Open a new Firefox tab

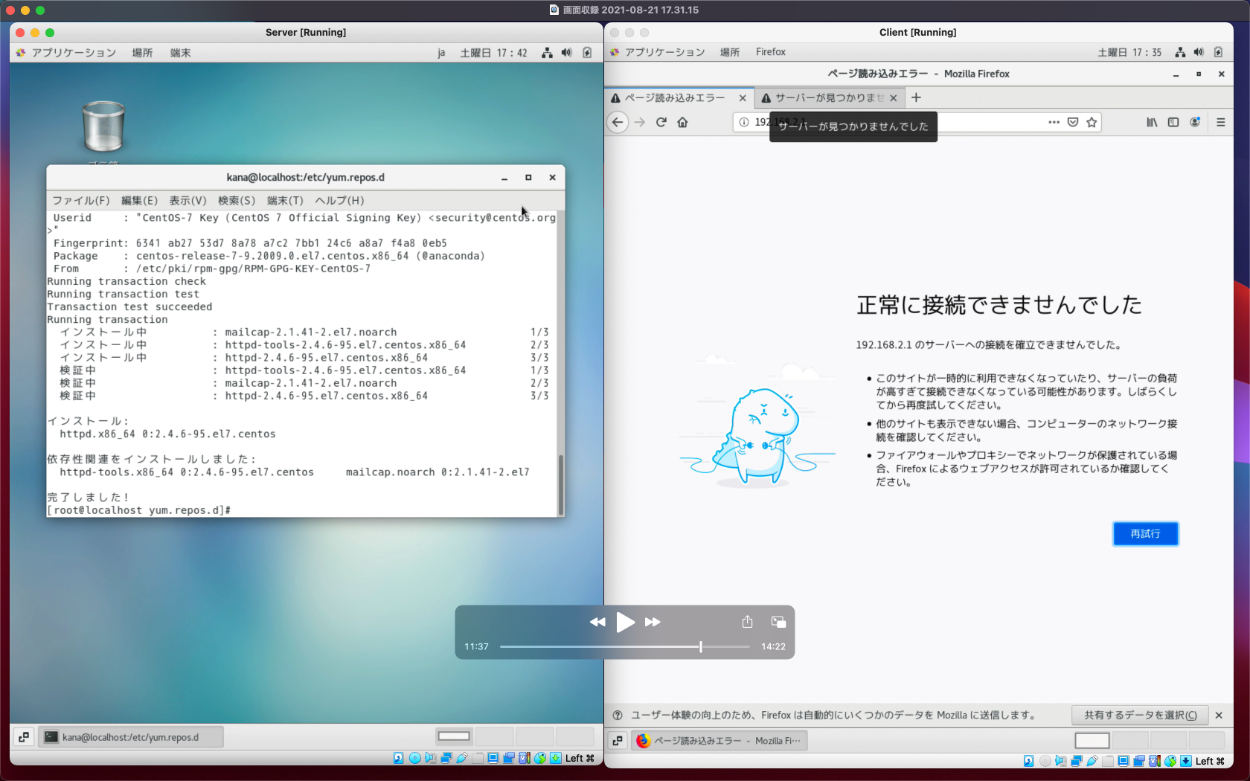pos(916,98)
